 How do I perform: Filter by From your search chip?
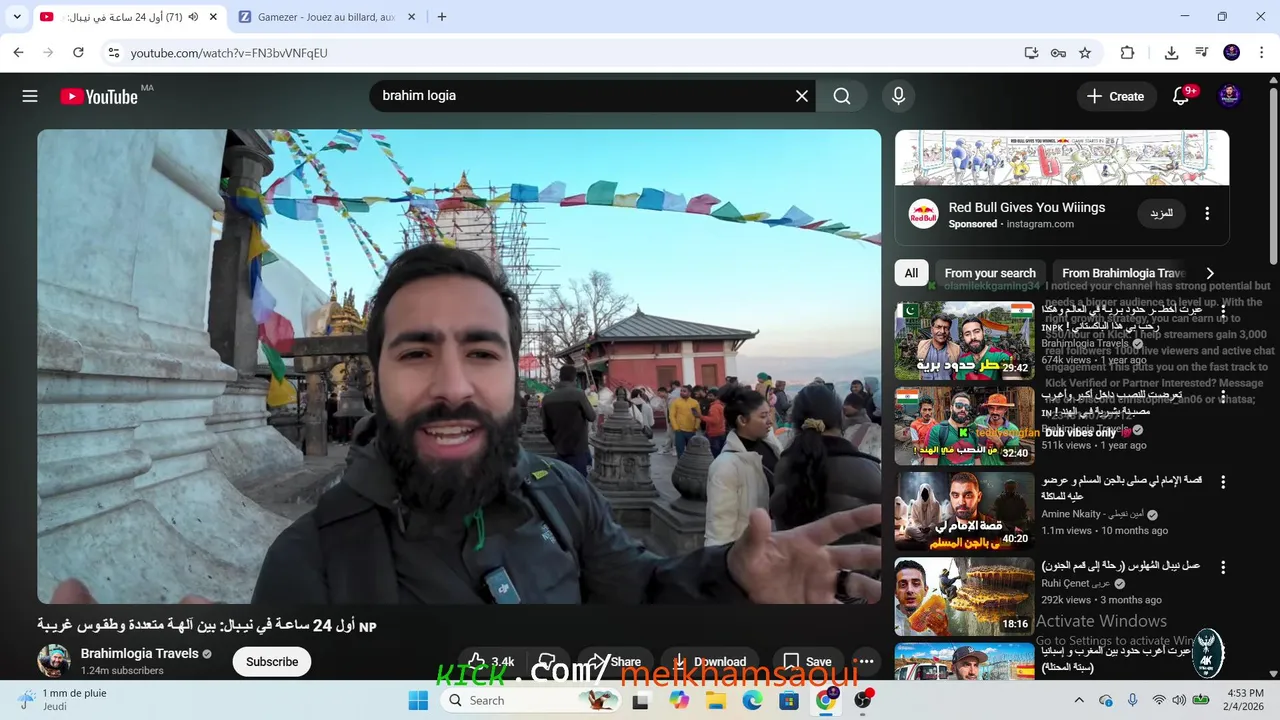pos(990,273)
